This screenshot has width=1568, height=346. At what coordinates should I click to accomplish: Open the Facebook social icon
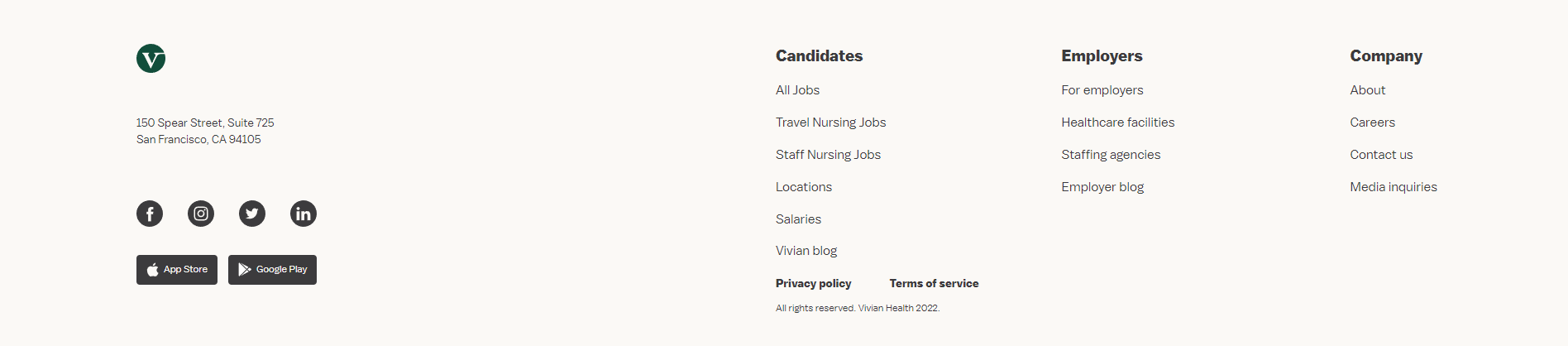150,214
